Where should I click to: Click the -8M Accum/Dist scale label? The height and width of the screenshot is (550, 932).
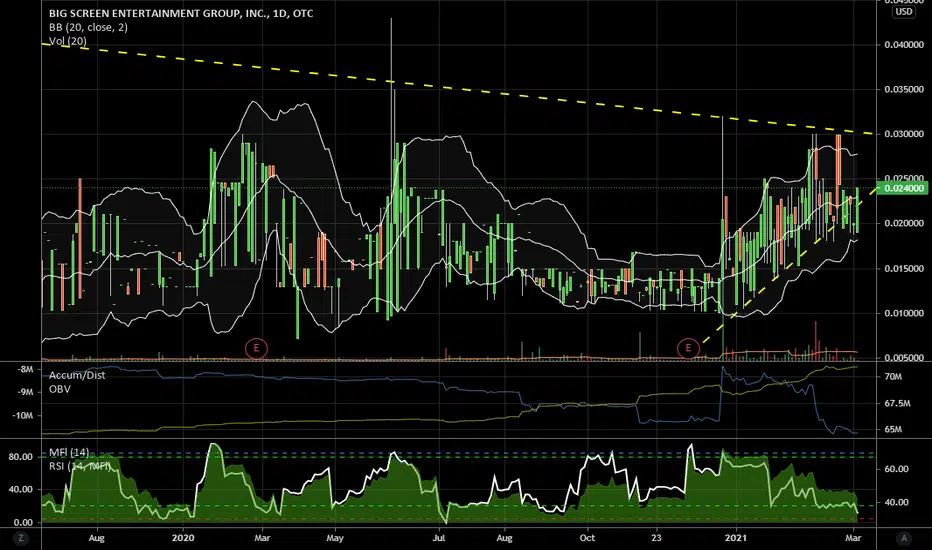[26, 369]
